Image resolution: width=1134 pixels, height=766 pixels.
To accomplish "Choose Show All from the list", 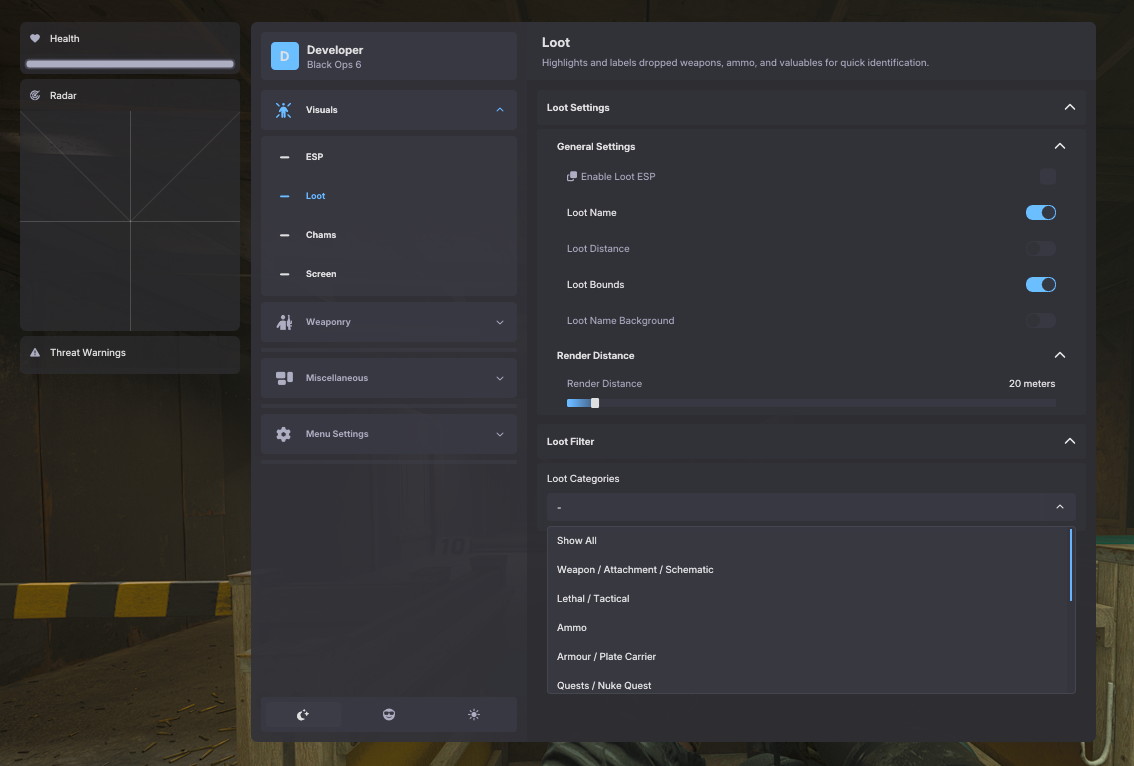I will click(x=577, y=541).
